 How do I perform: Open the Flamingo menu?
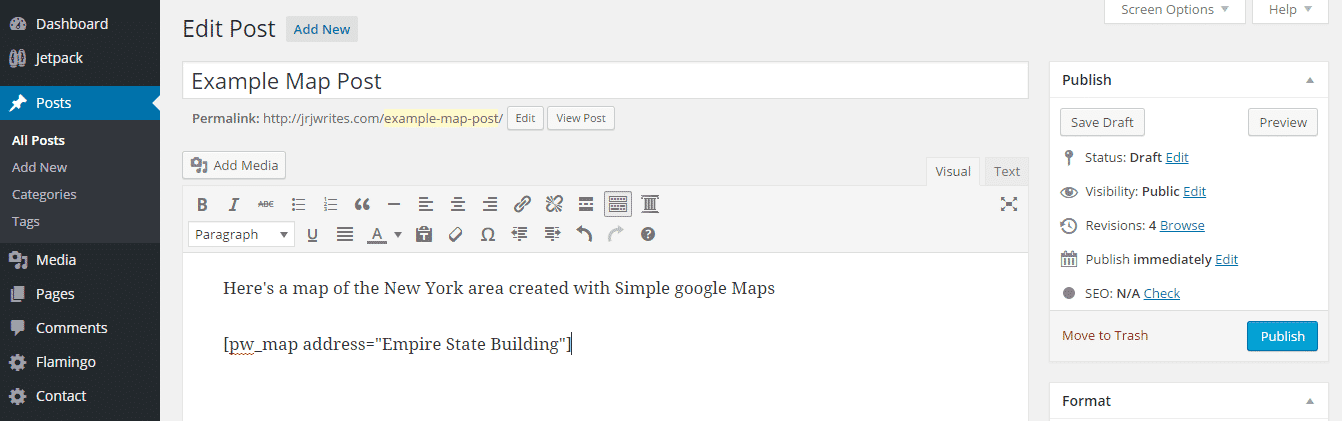80,362
